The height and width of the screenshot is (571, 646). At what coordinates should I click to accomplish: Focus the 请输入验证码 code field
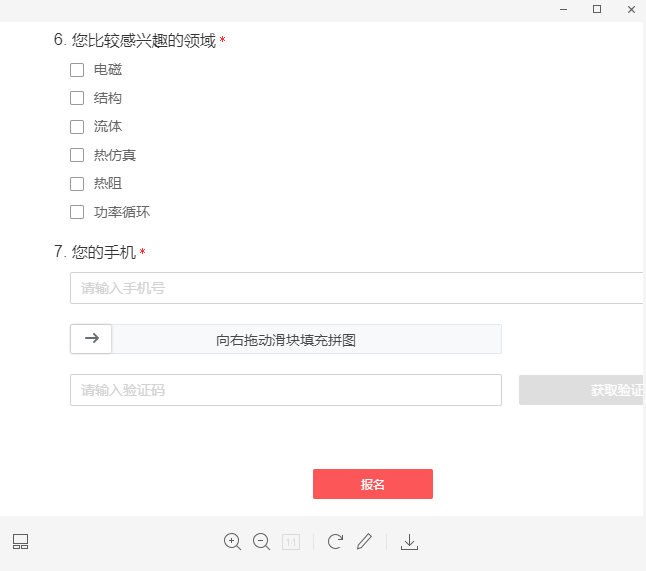coord(285,390)
